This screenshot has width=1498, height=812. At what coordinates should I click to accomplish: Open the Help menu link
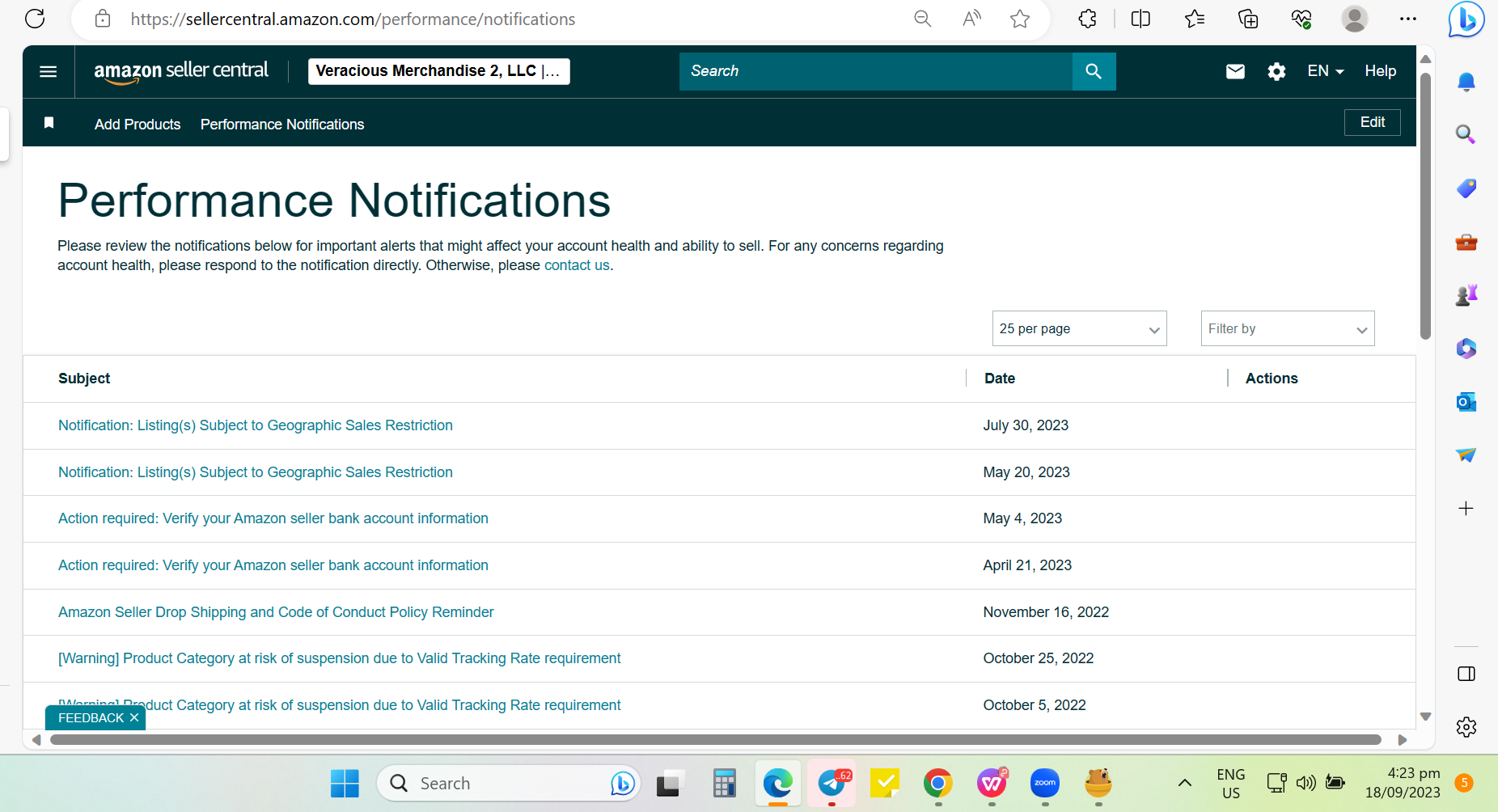1381,71
